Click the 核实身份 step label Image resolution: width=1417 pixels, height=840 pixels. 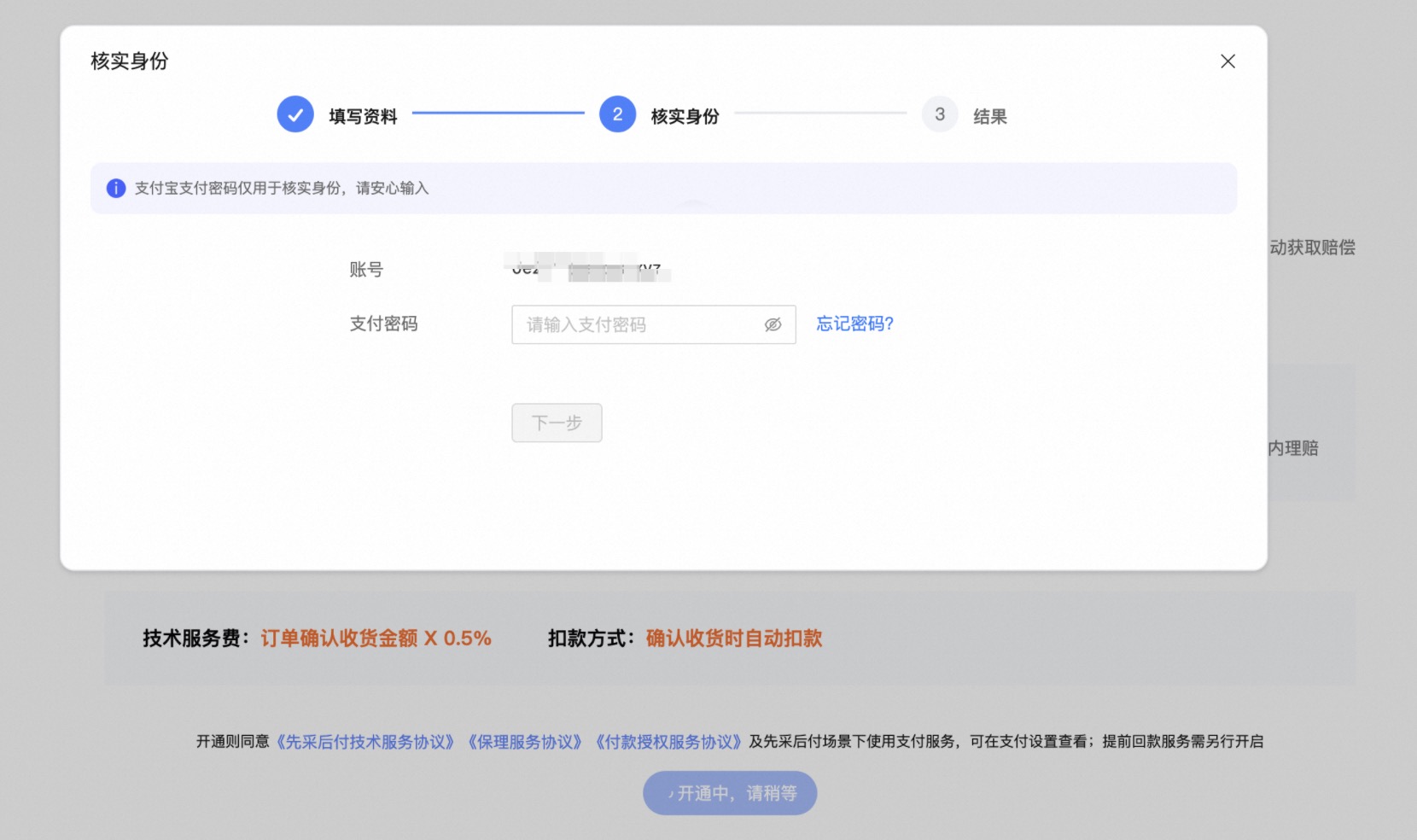[x=685, y=116]
